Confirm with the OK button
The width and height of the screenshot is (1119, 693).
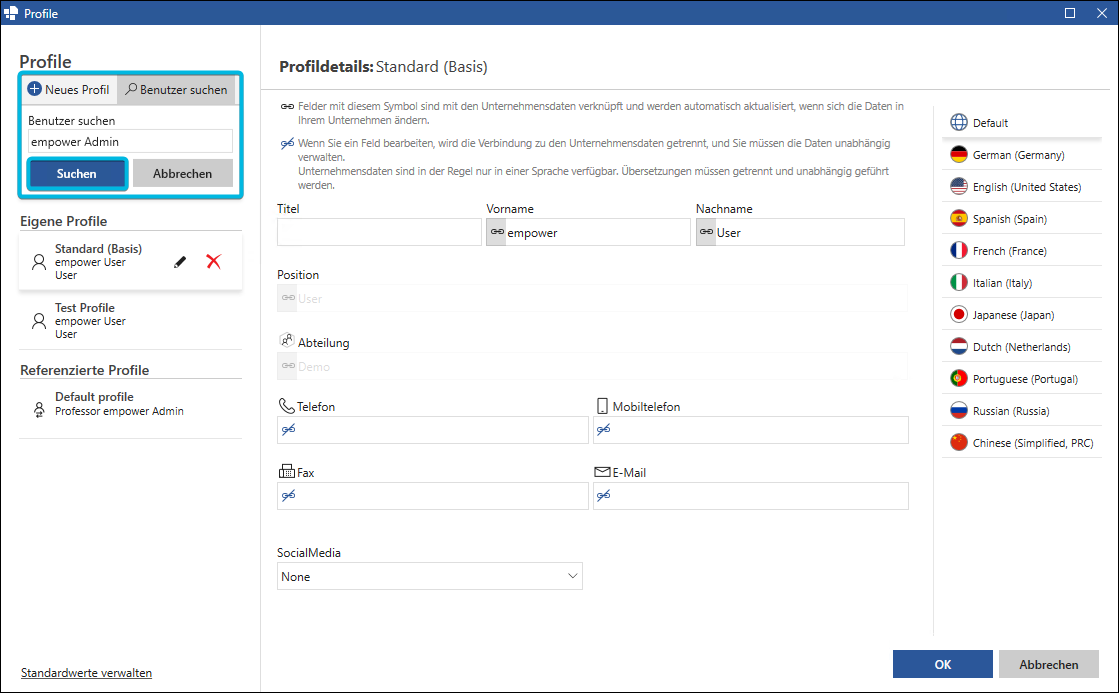[942, 664]
